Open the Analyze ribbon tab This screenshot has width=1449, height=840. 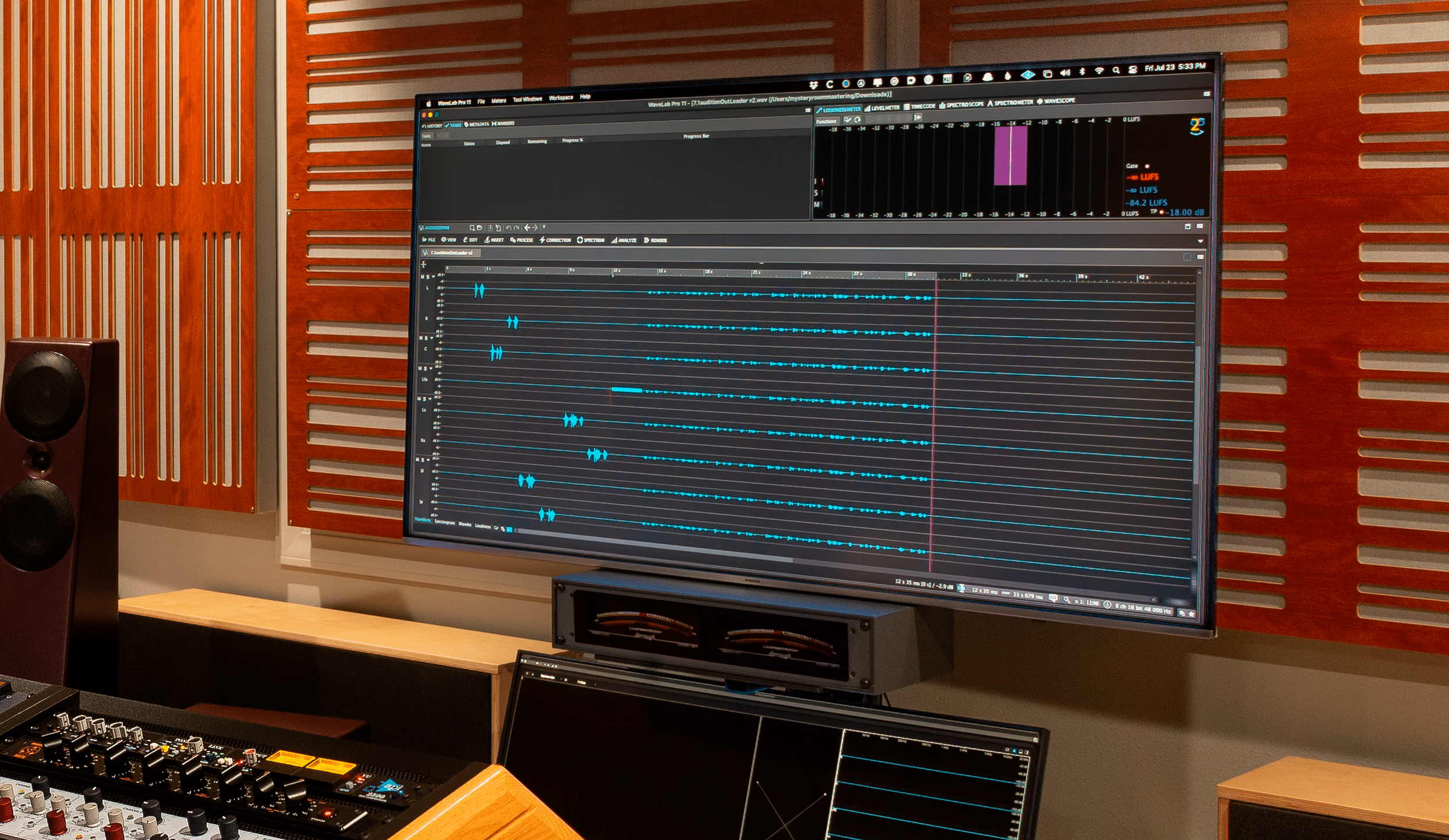coord(624,240)
